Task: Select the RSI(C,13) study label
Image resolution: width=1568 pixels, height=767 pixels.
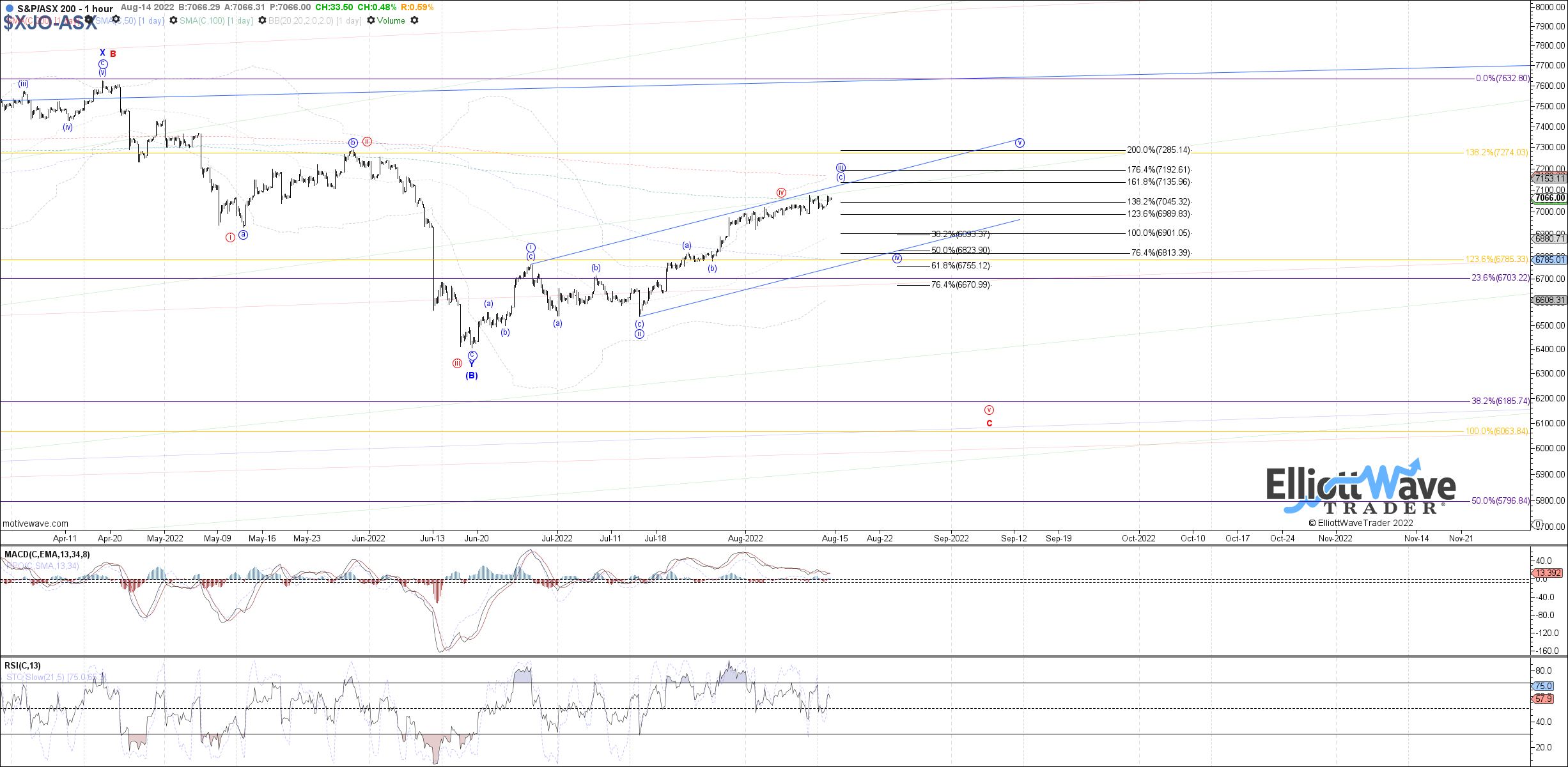Action: point(22,665)
